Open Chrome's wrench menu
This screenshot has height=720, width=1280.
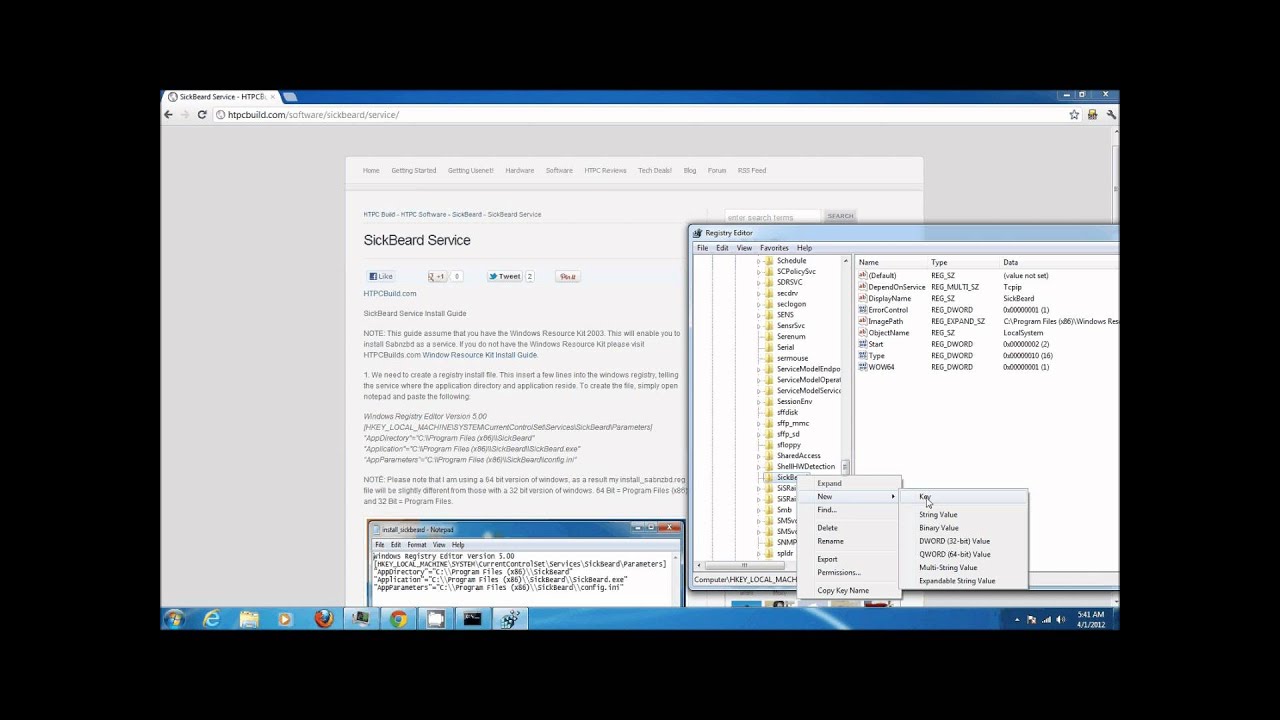pos(1111,115)
